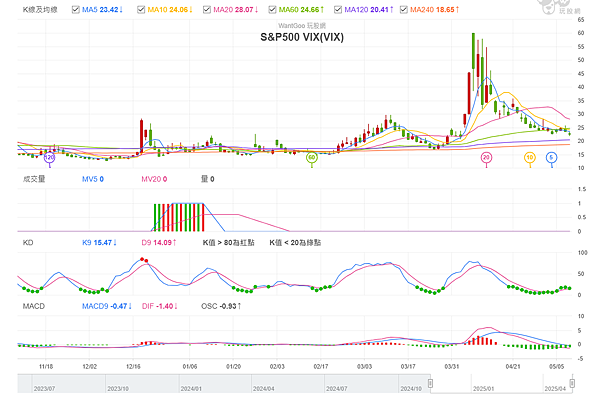Viewport: 600px width, 395px height.
Task: Click the MV5 0 volume label
Action: click(93, 179)
